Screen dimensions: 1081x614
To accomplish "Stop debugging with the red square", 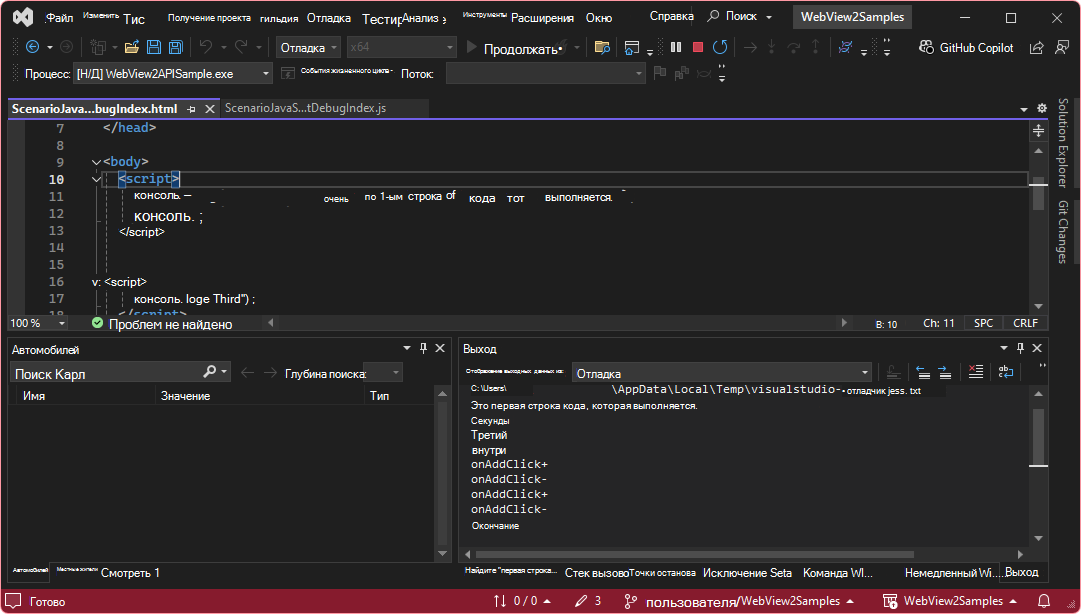I will 698,47.
